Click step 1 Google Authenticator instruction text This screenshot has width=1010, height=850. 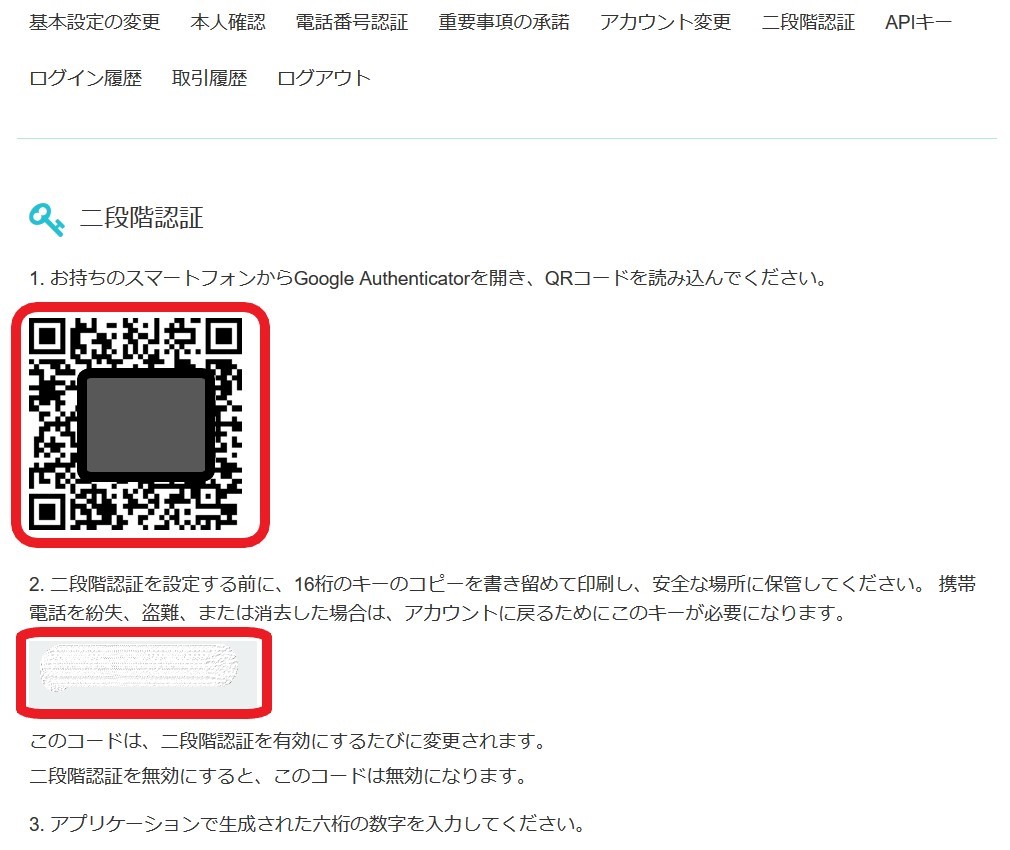[428, 278]
